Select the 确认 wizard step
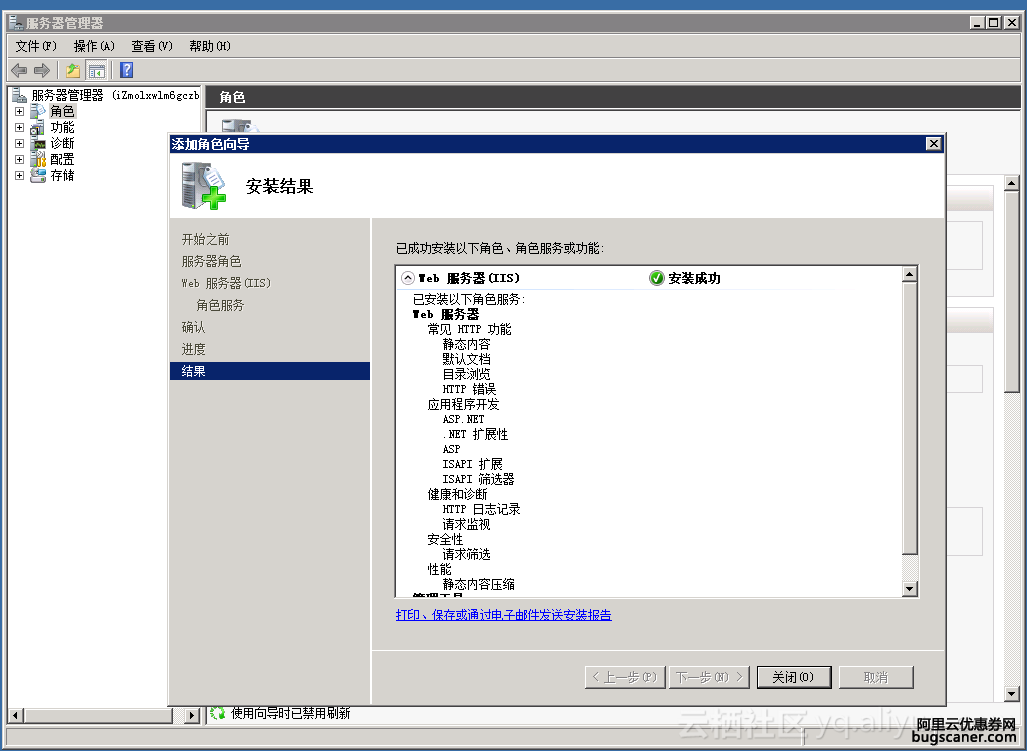1027x751 pixels. 193,327
